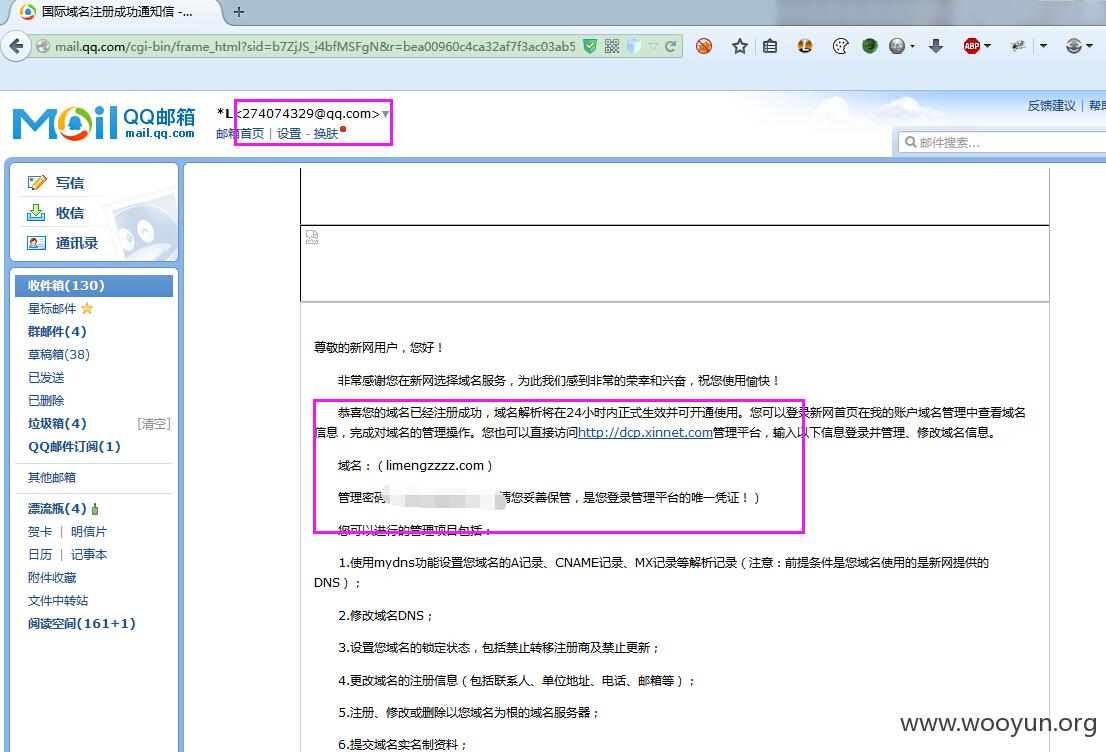Image resolution: width=1106 pixels, height=752 pixels.
Task: Open 其他邮箱
Action: point(51,478)
